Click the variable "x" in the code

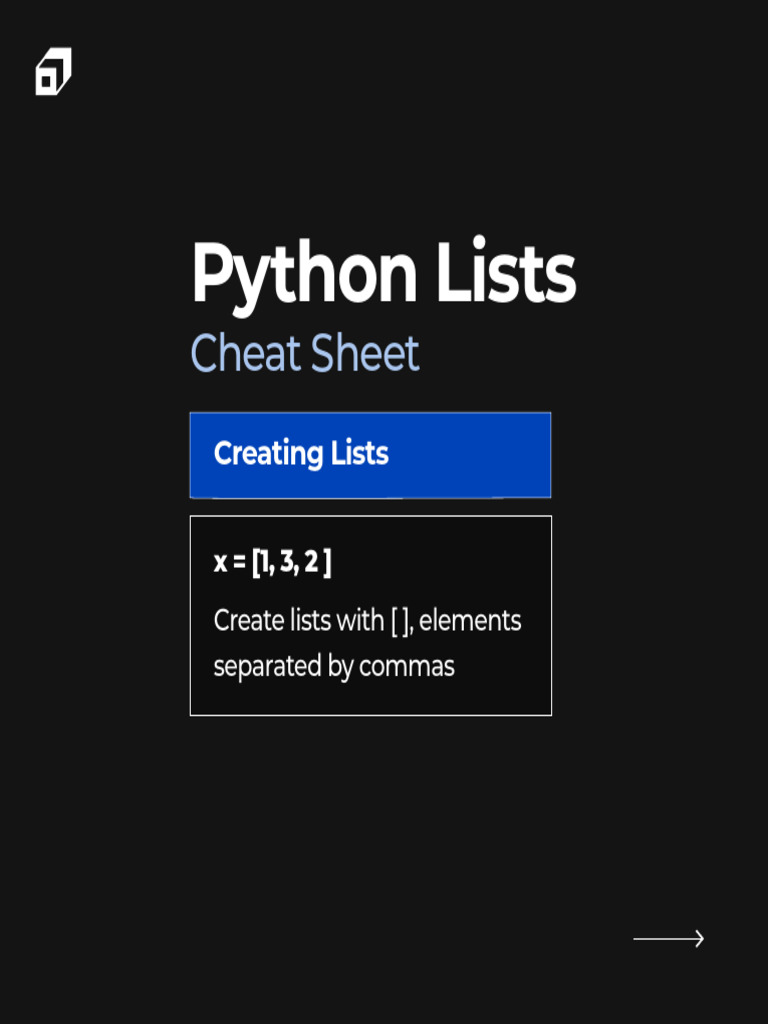220,564
